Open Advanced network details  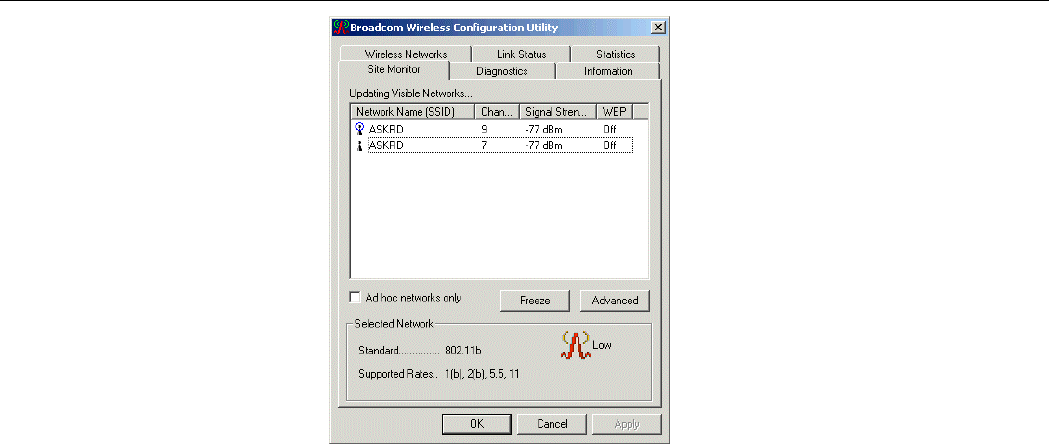(x=615, y=300)
